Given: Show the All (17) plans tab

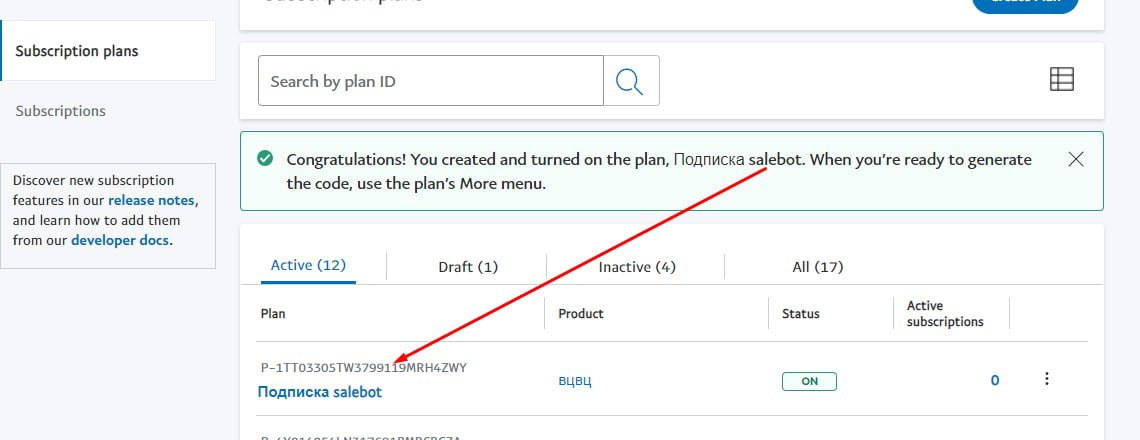Looking at the screenshot, I should pyautogui.click(x=817, y=267).
